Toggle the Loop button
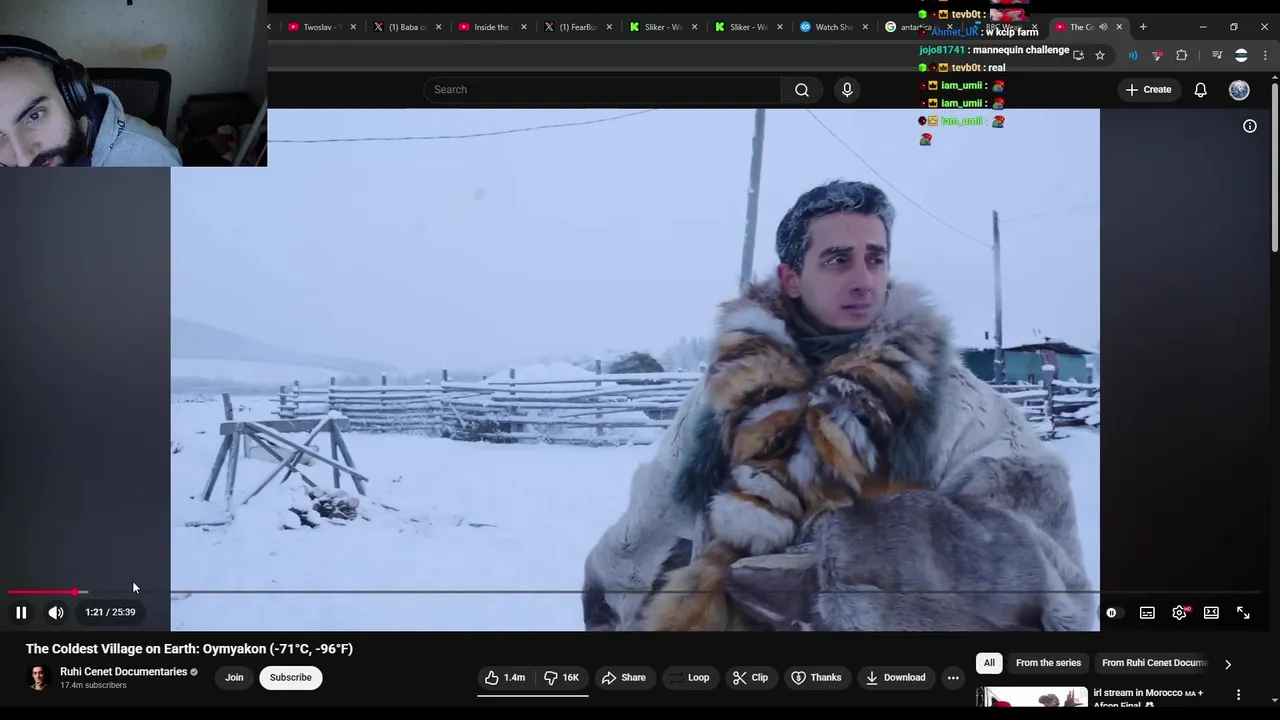The image size is (1280, 720). (689, 678)
